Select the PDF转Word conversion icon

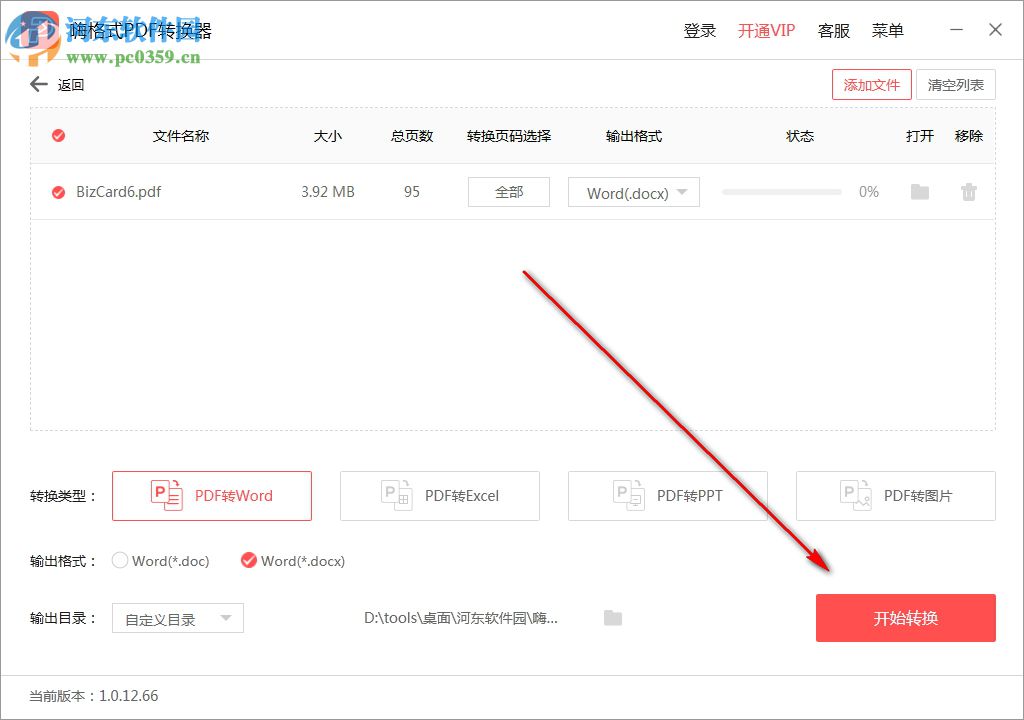[x=166, y=495]
